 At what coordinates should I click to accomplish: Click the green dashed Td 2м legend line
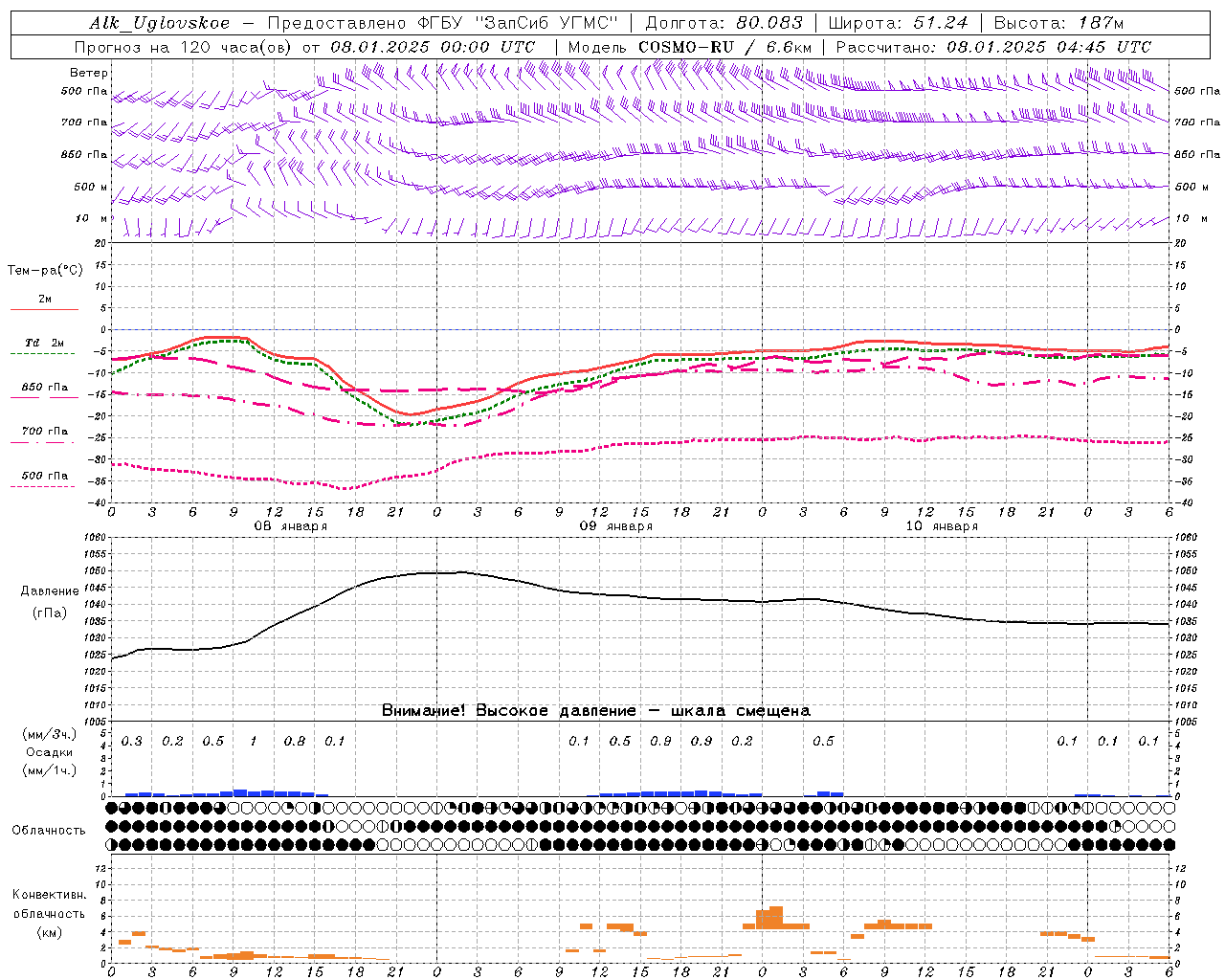[x=43, y=354]
